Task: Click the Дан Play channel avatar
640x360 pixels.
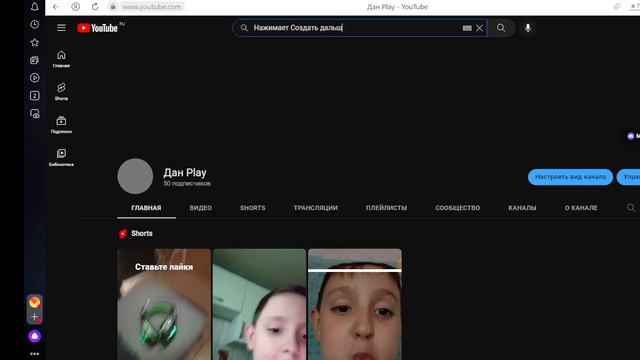Action: pos(135,176)
